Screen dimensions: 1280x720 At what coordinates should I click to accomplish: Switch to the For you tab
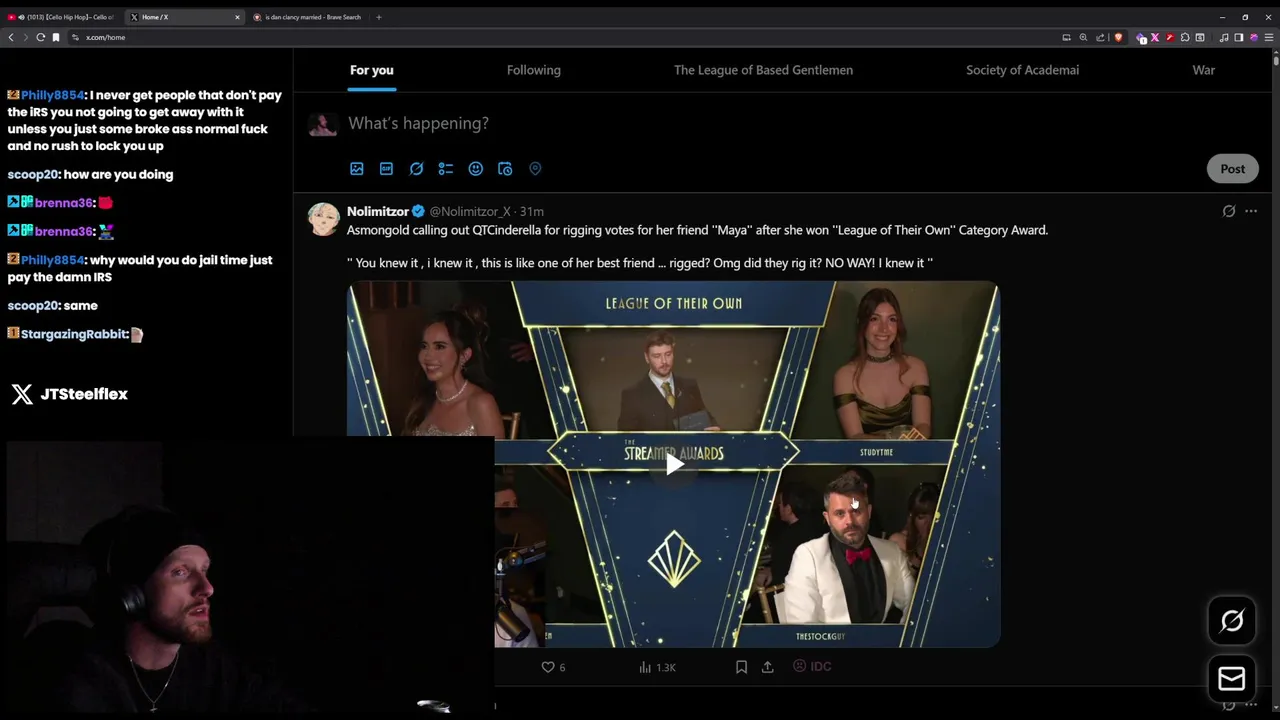[x=371, y=70]
